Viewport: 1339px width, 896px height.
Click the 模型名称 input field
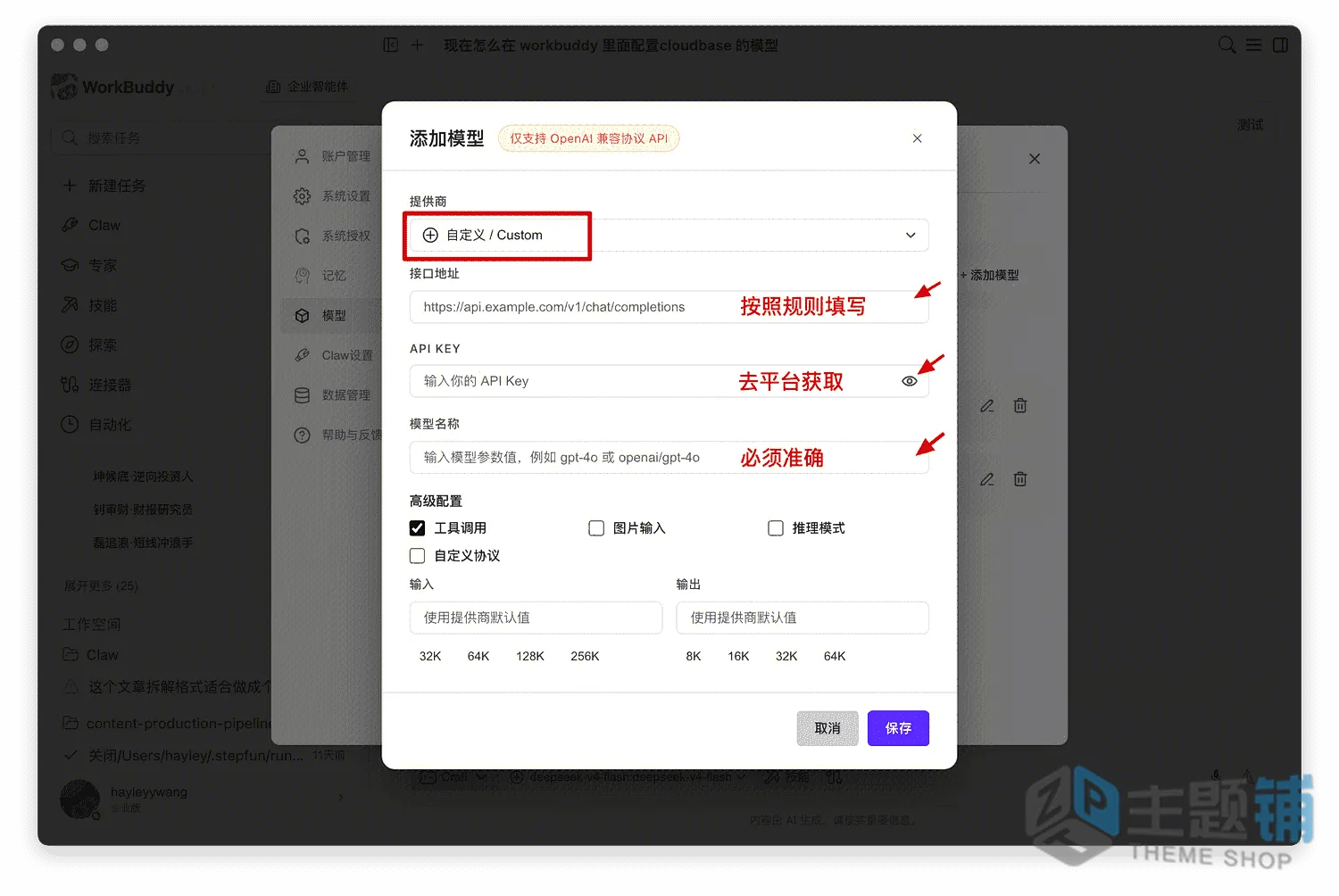coord(669,457)
